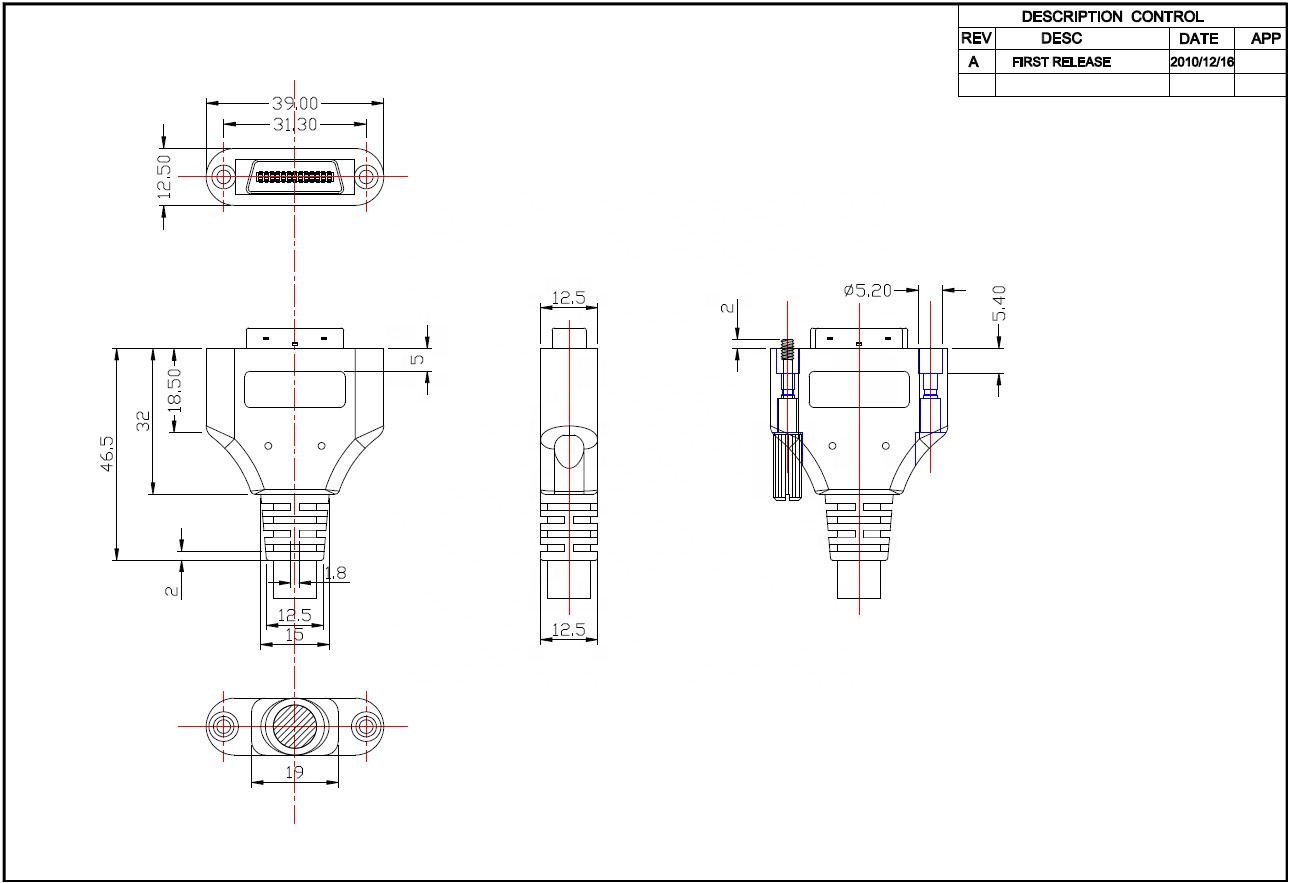Viewport: 1289px width, 883px height.
Task: Click the 15 width dimension label
Action: tap(294, 634)
